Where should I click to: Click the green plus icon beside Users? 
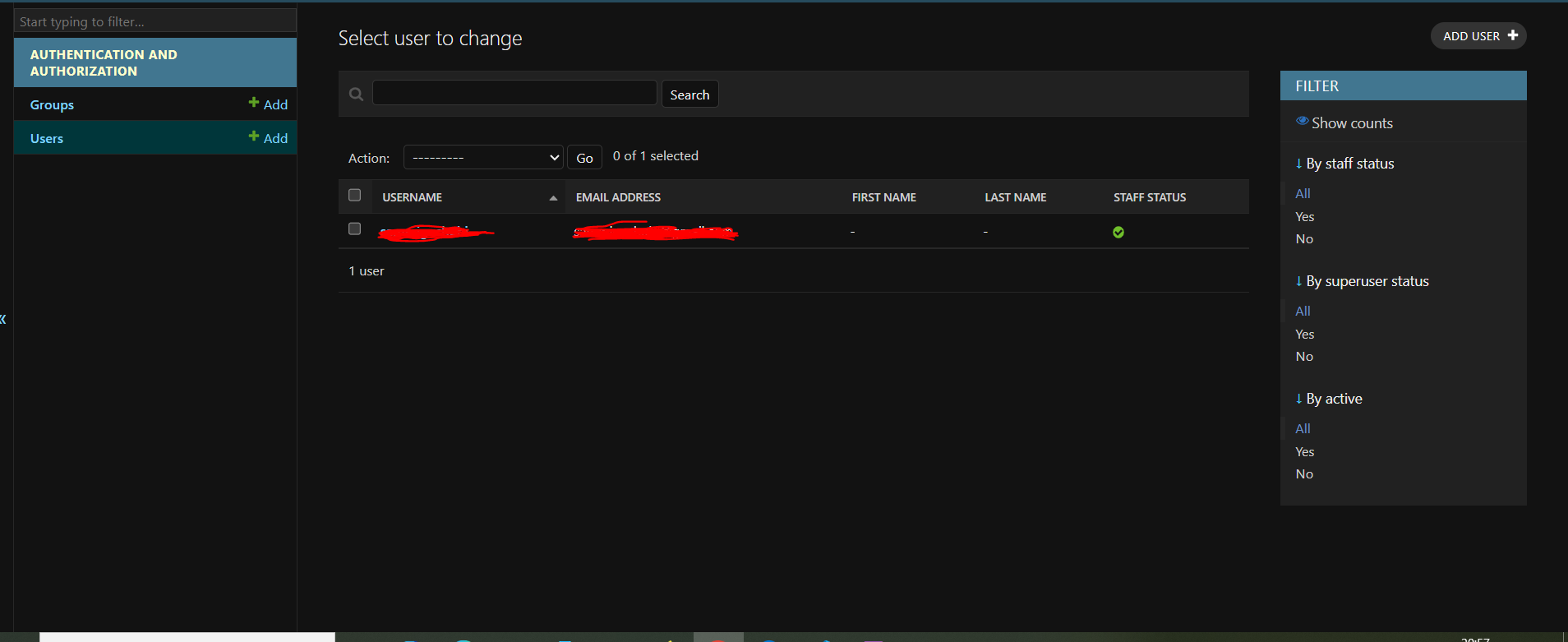click(254, 136)
